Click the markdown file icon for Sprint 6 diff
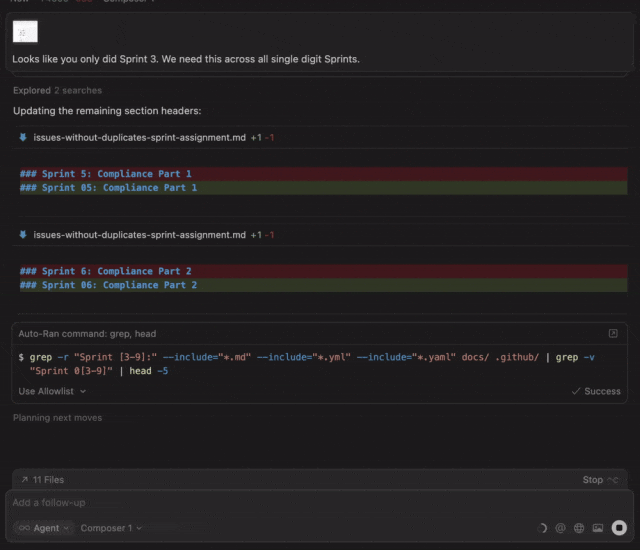 tap(23, 235)
